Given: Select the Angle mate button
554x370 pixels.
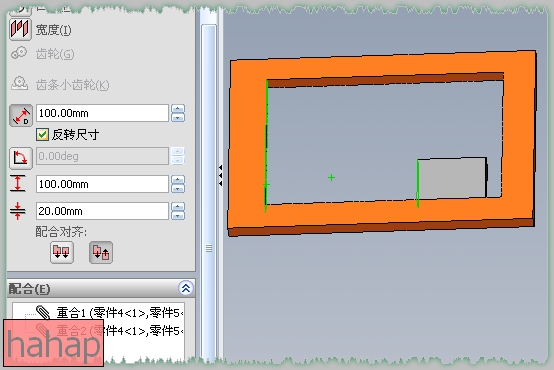Looking at the screenshot, I should [x=21, y=158].
